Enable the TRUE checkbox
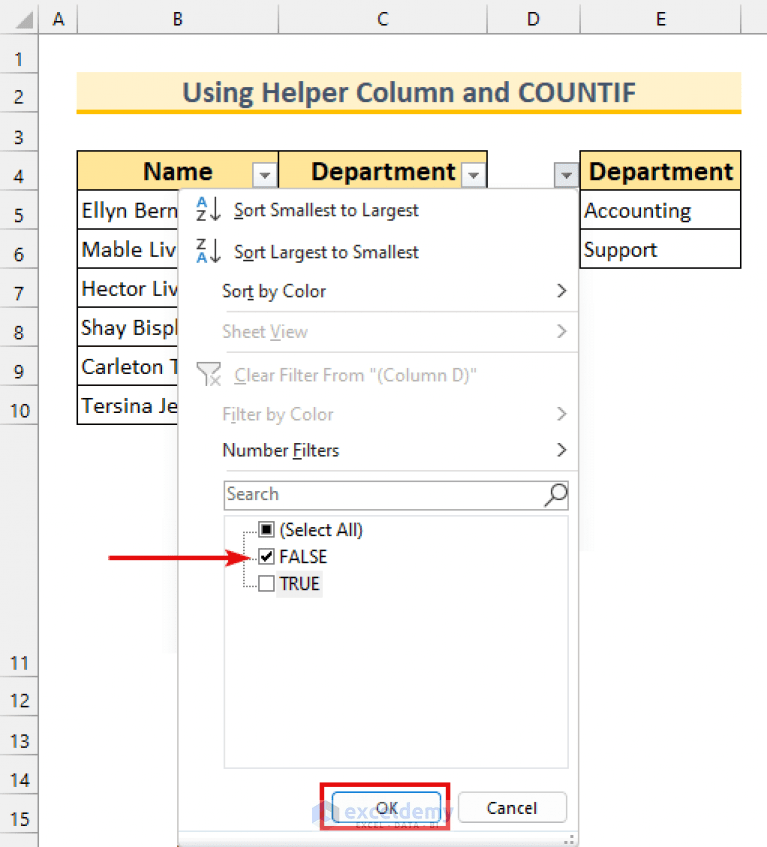The width and height of the screenshot is (767, 847). coord(265,584)
